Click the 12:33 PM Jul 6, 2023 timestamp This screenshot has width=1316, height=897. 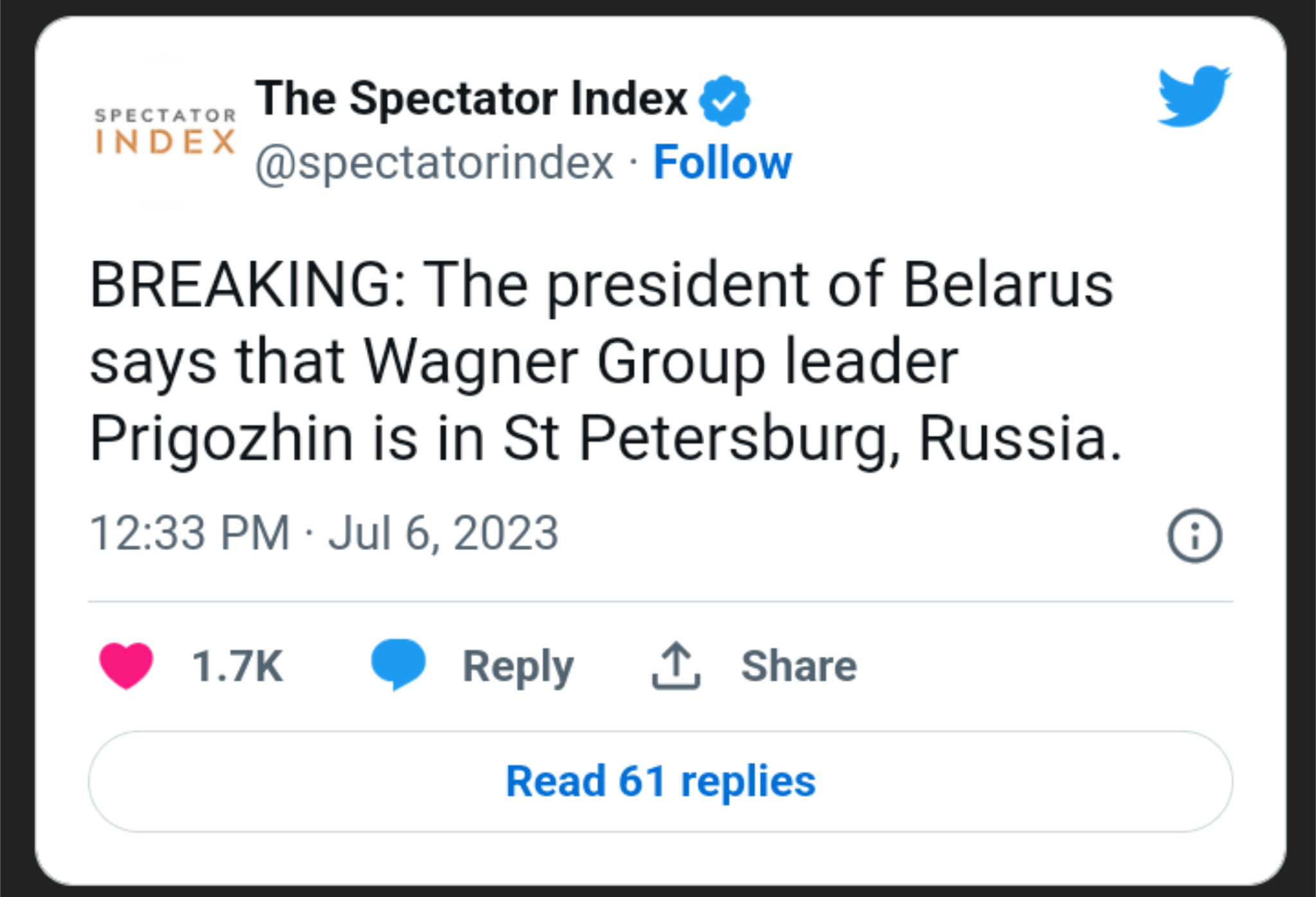[x=324, y=533]
